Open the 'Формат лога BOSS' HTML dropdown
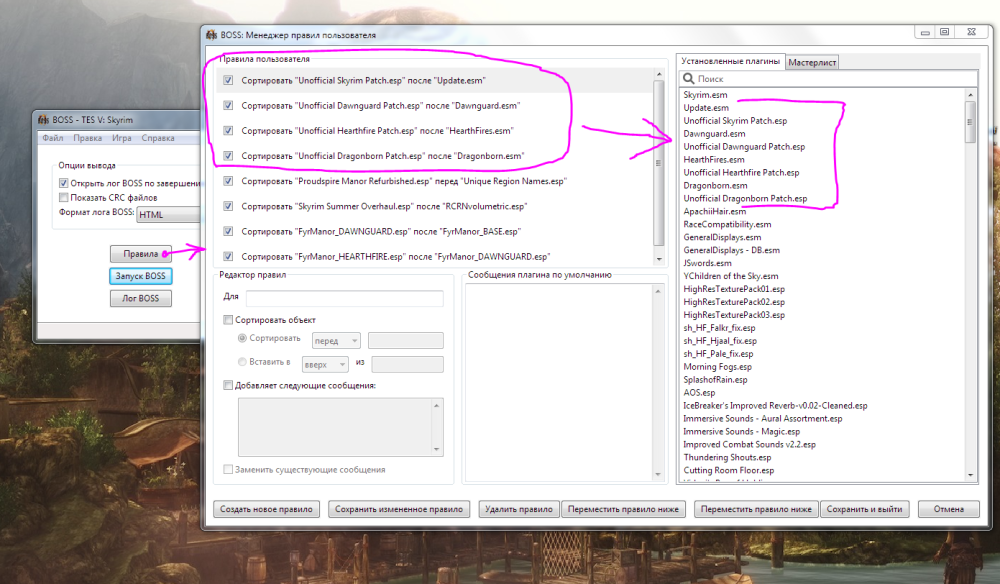The height and width of the screenshot is (584, 1000). pyautogui.click(x=169, y=214)
